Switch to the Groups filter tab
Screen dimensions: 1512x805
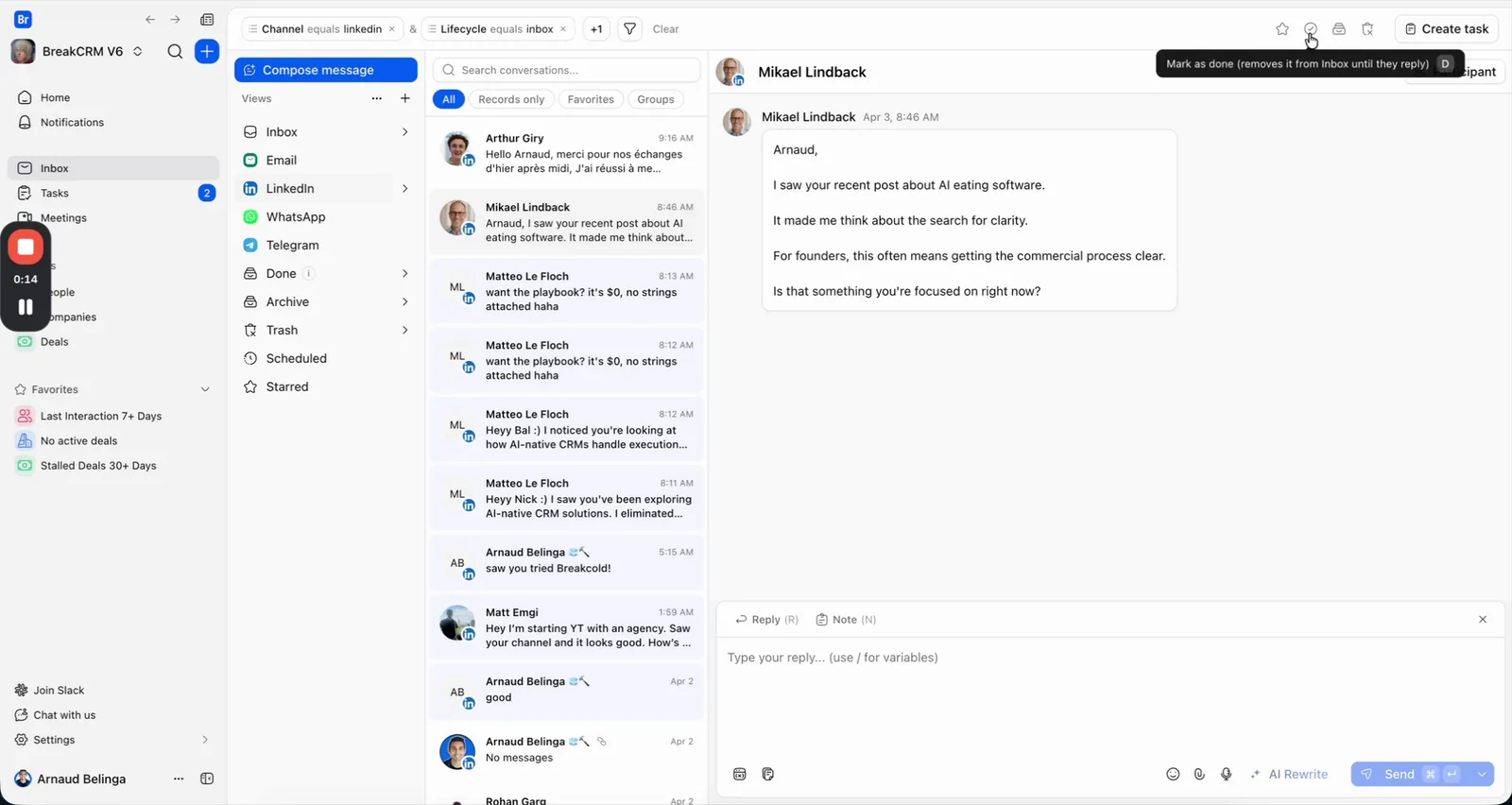656,99
